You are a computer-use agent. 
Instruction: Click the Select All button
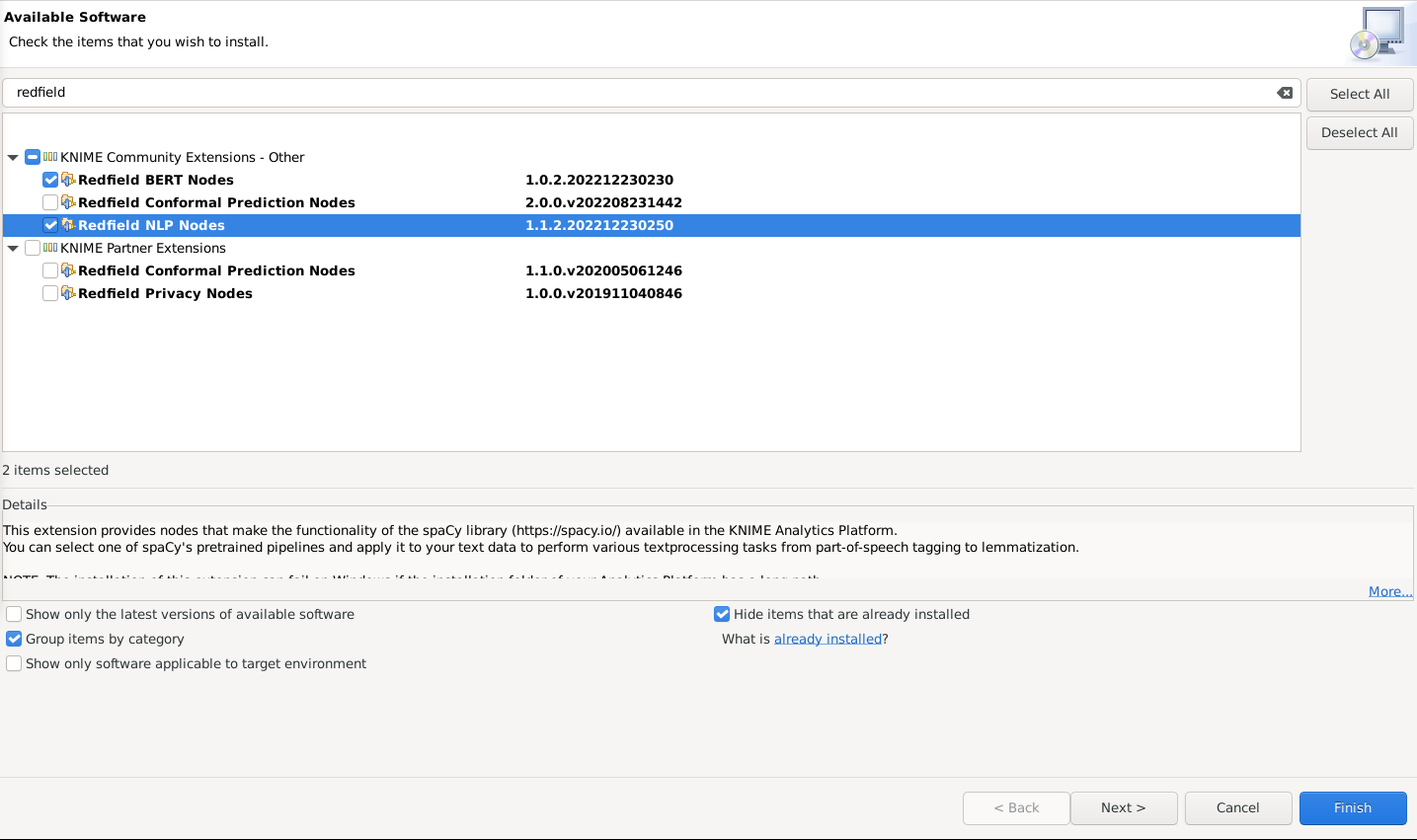(1360, 95)
